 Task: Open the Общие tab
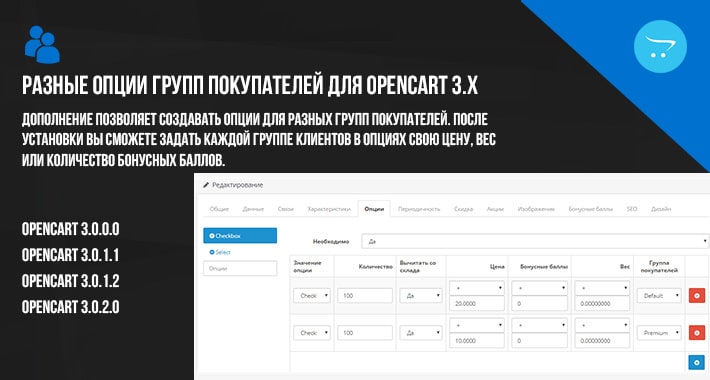(x=219, y=209)
